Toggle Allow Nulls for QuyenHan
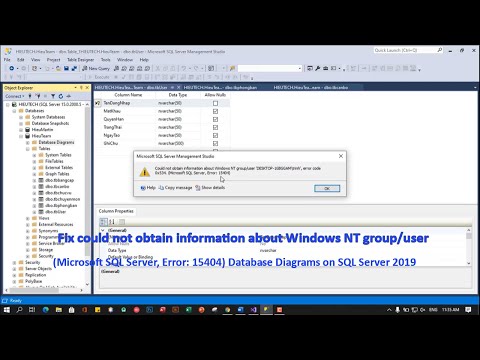 tap(215, 119)
